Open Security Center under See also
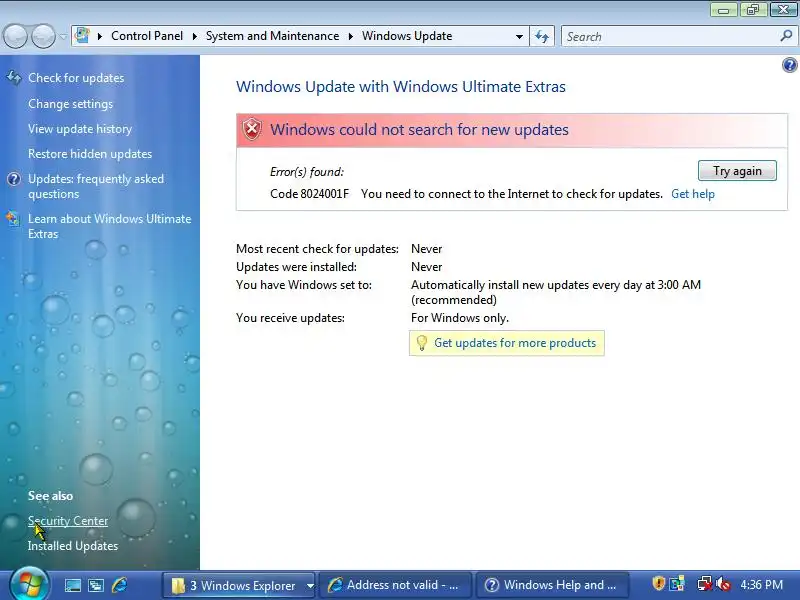Image resolution: width=800 pixels, height=600 pixels. tap(68, 521)
